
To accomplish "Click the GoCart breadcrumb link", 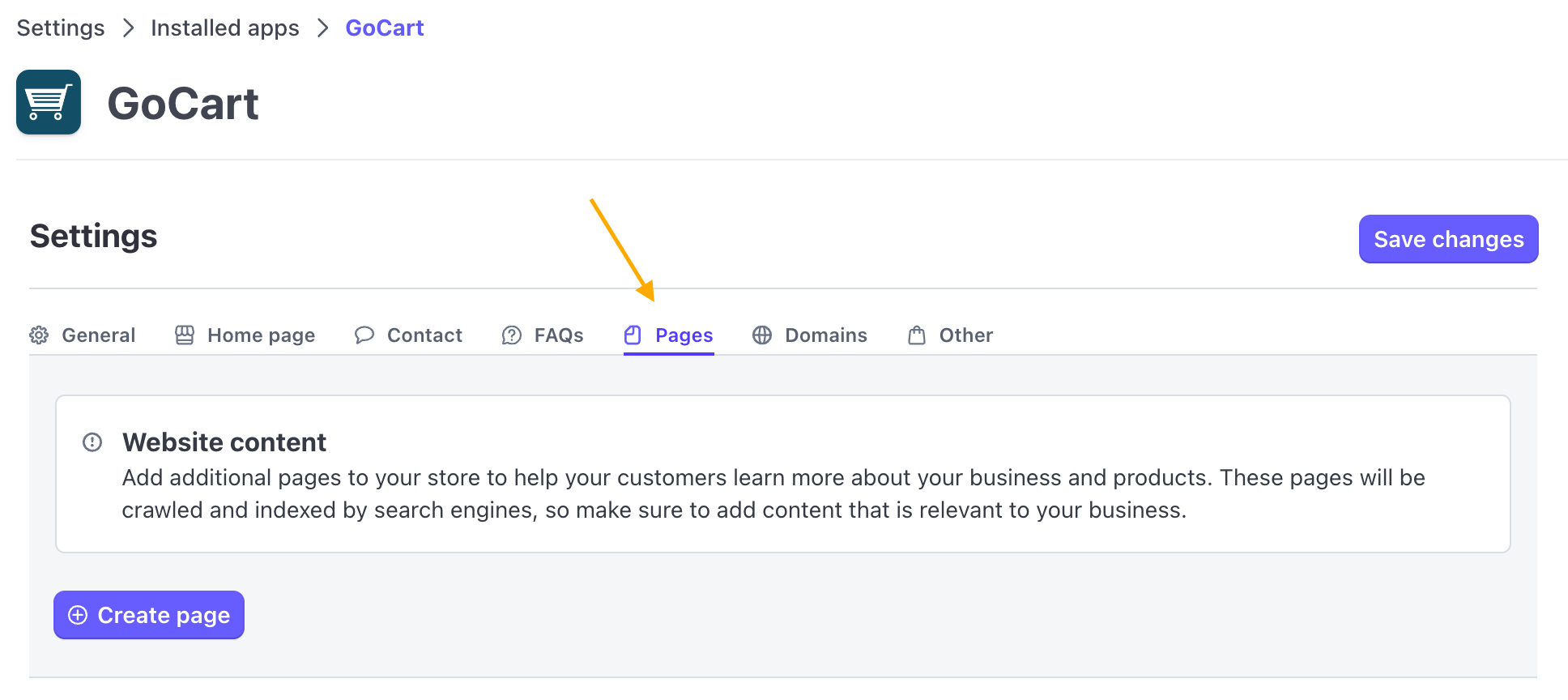I will pyautogui.click(x=384, y=27).
